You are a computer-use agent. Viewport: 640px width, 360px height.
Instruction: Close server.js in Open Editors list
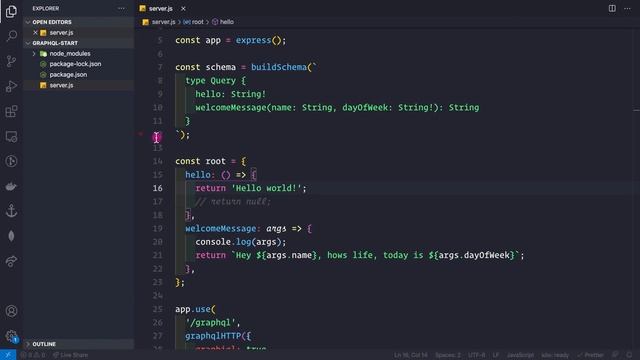click(36, 32)
